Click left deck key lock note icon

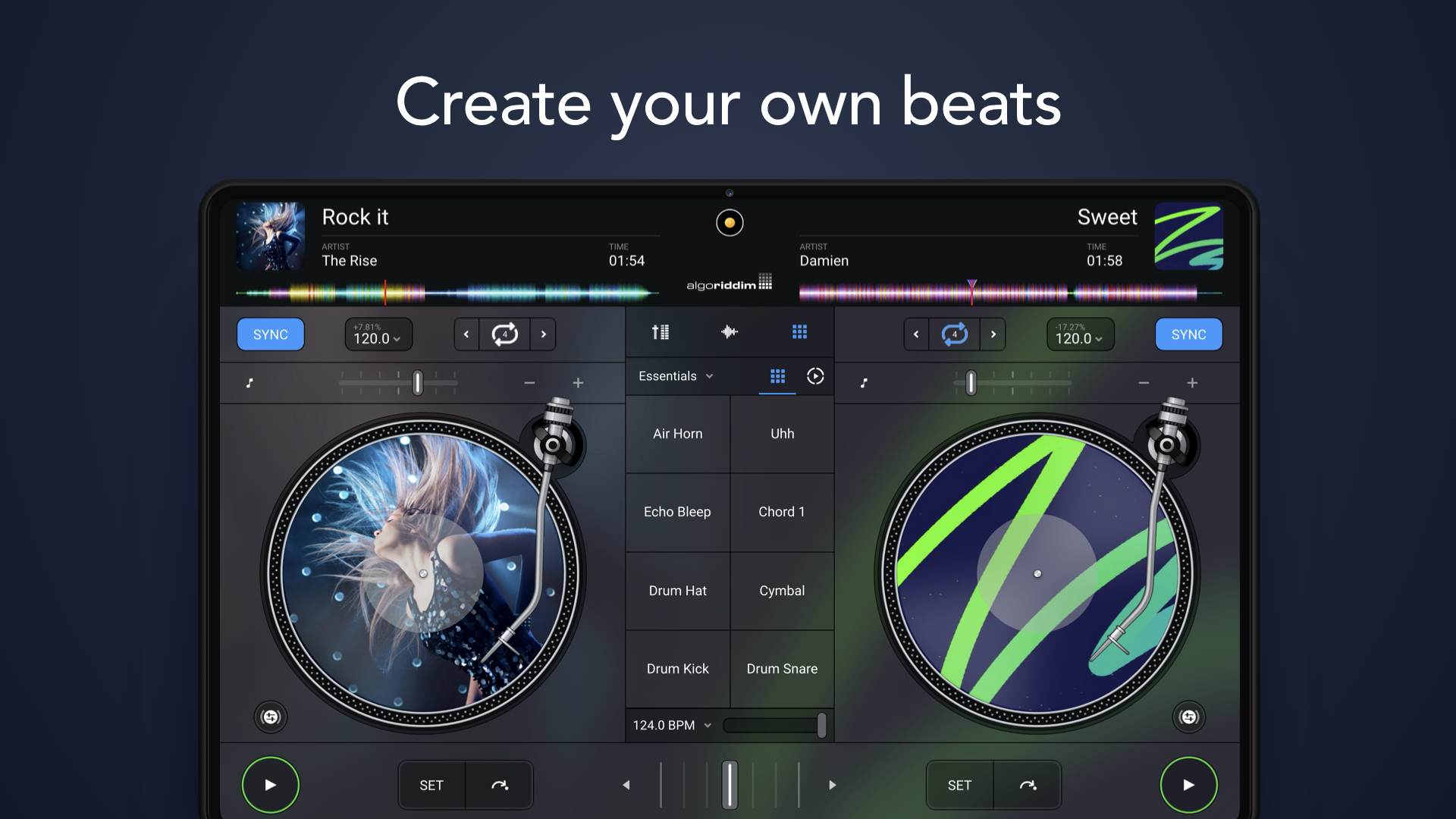click(x=249, y=383)
